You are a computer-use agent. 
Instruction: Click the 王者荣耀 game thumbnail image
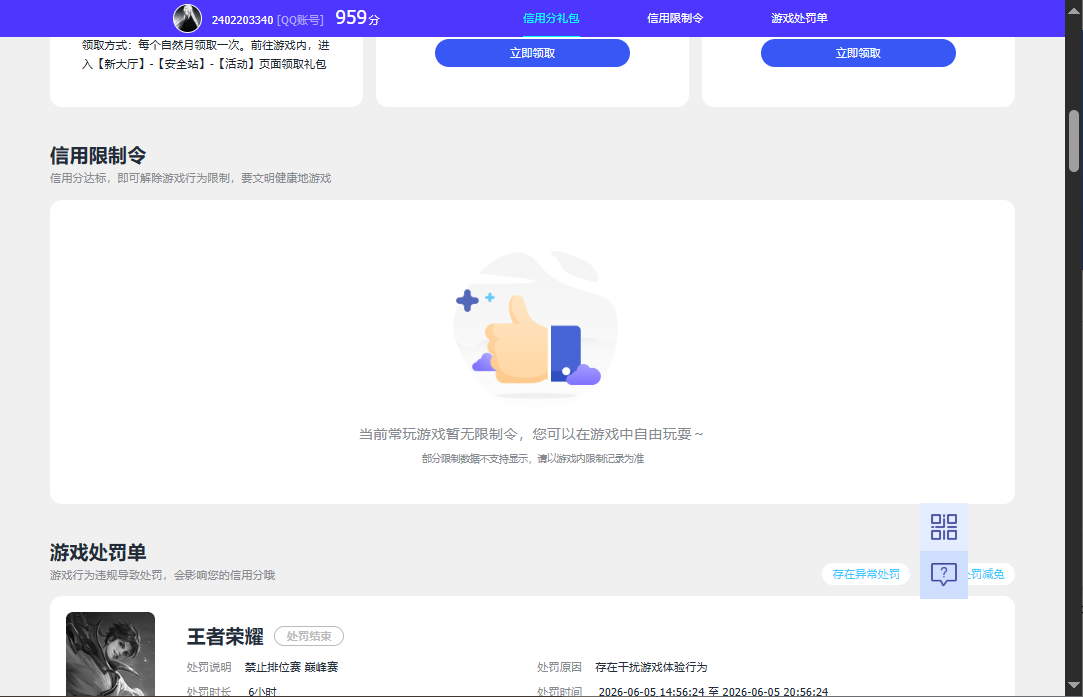[x=111, y=654]
